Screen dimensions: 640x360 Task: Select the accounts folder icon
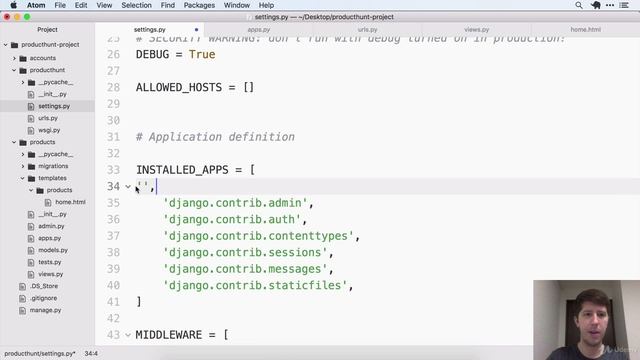(x=23, y=58)
